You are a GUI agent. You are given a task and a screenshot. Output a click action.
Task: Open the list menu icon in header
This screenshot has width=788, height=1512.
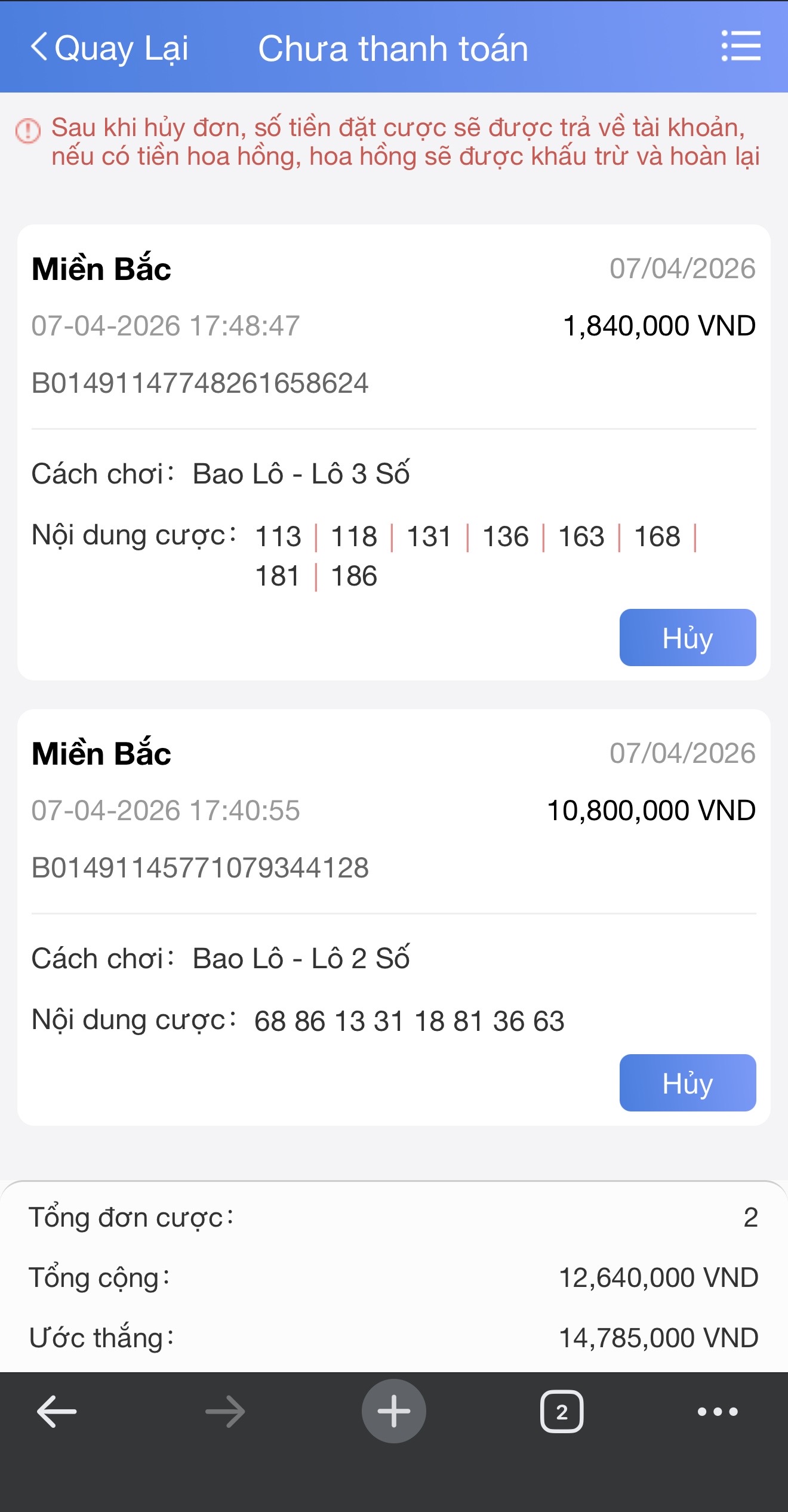click(740, 47)
